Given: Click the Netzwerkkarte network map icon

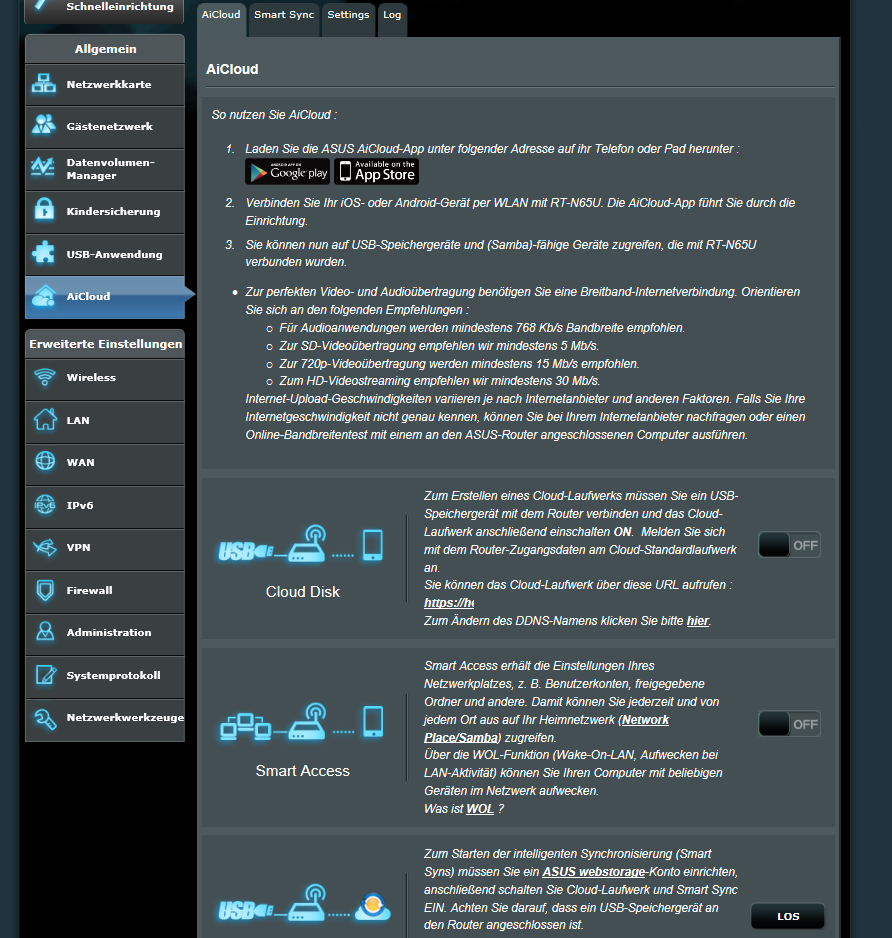Looking at the screenshot, I should point(45,85).
